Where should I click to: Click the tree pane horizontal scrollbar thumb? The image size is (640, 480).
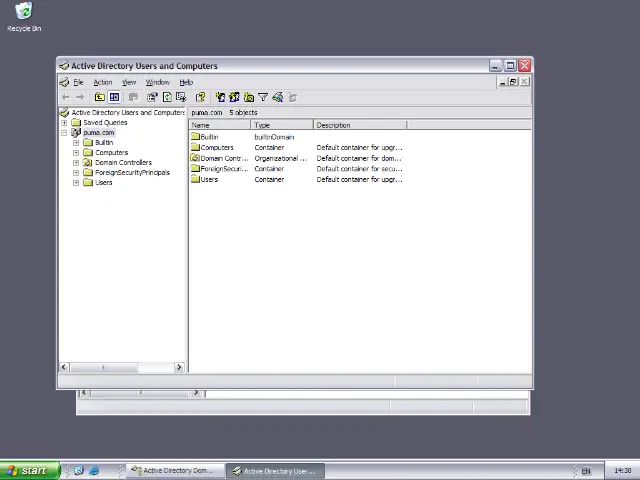(104, 367)
